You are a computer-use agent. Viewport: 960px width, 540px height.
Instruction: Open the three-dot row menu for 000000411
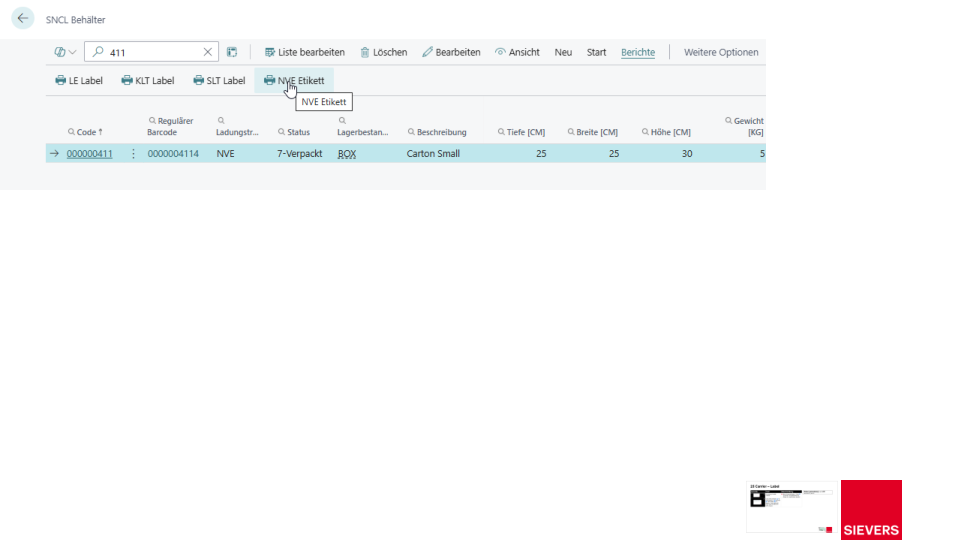133,154
